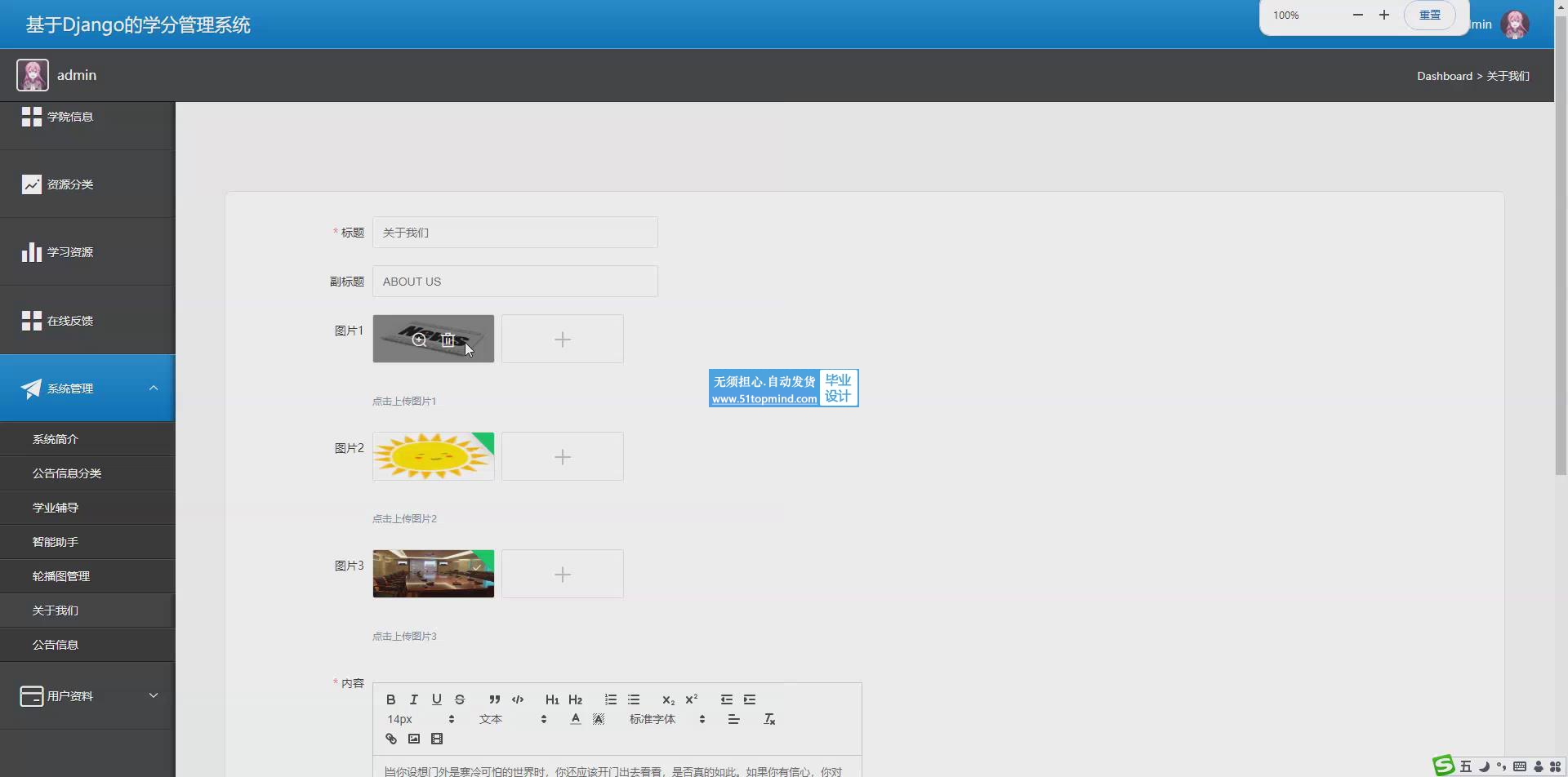The height and width of the screenshot is (777, 1568).
Task: Open the 学业辅导 submenu item
Action: [x=87, y=508]
